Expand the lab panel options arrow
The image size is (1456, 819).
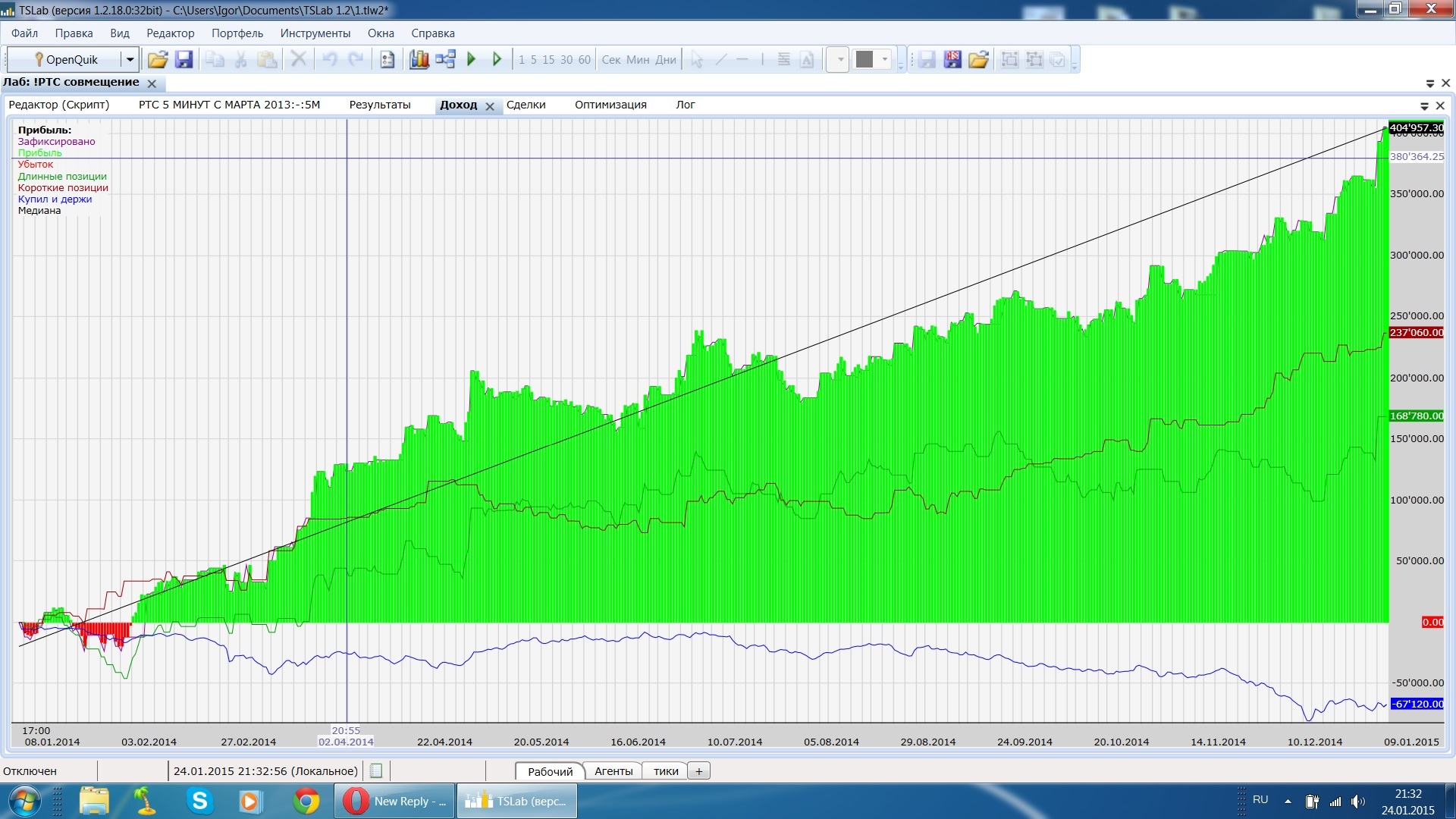[1430, 83]
